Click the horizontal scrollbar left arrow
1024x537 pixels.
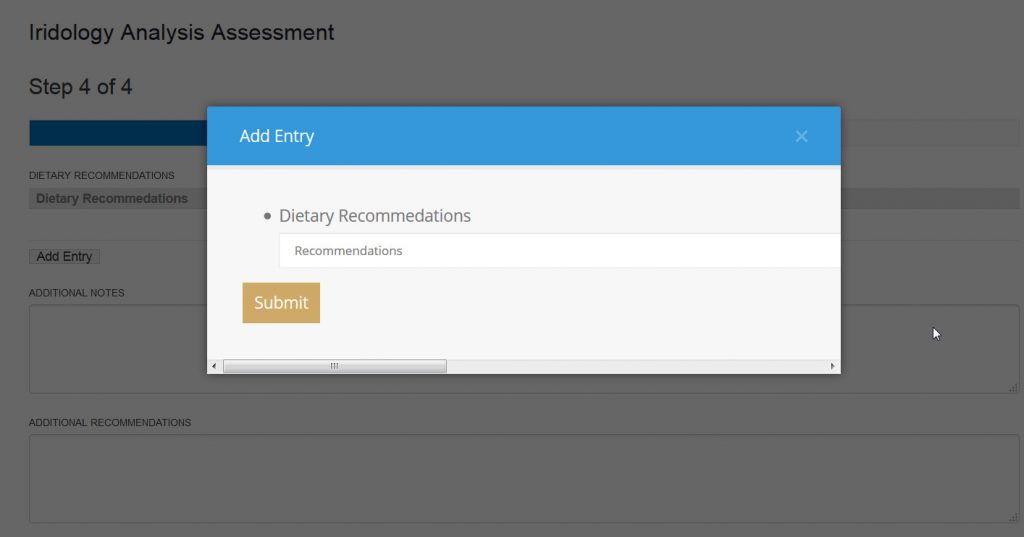pyautogui.click(x=214, y=366)
